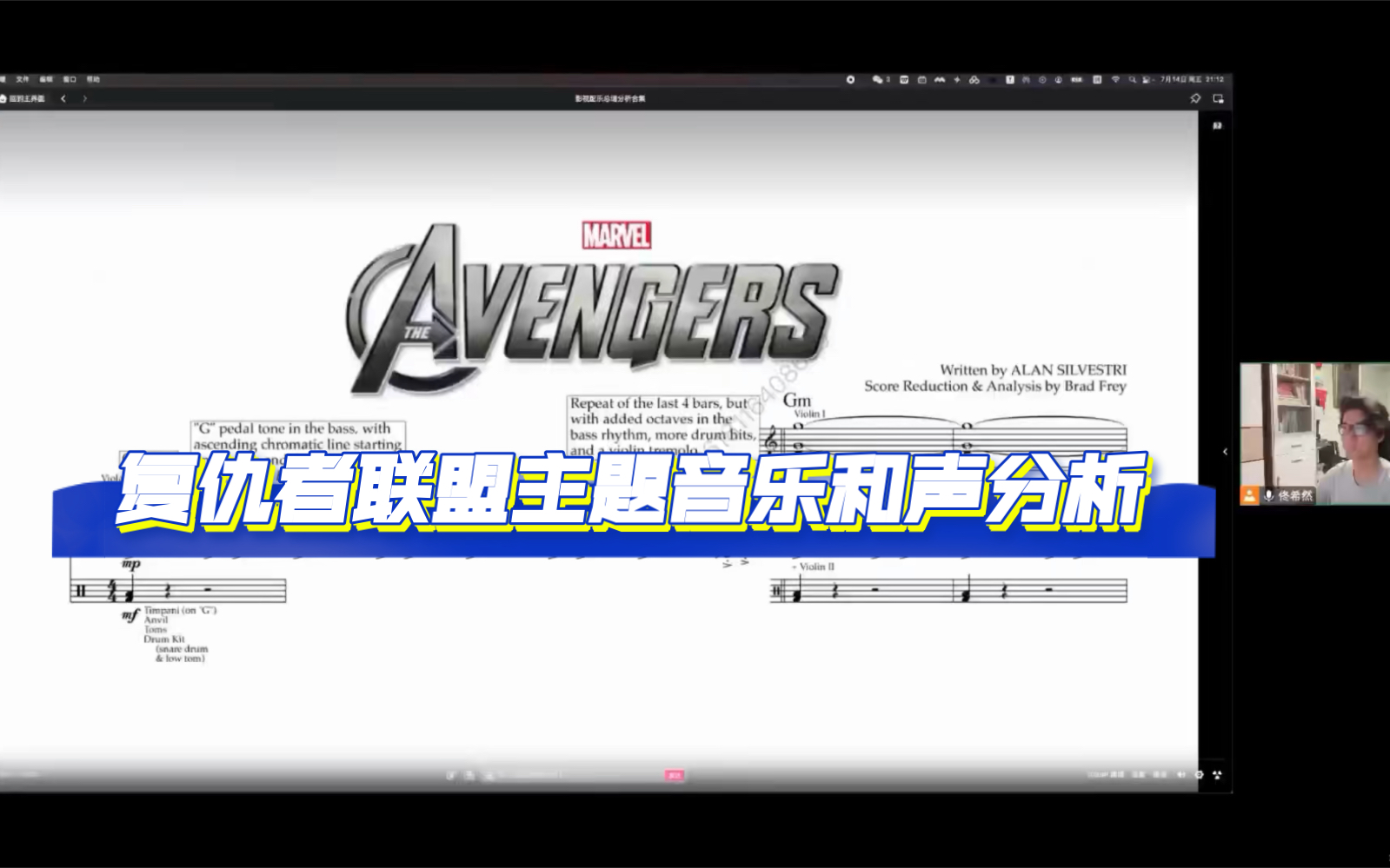The height and width of the screenshot is (868, 1390).
Task: Open the video settings gear icon
Action: click(1199, 774)
